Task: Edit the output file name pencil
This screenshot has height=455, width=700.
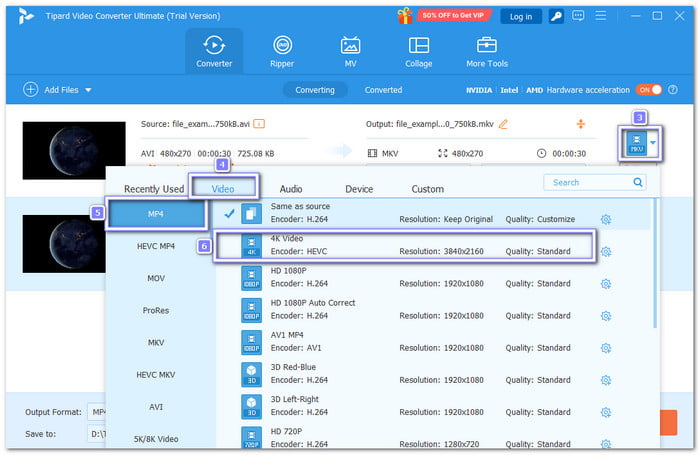Action: point(503,124)
